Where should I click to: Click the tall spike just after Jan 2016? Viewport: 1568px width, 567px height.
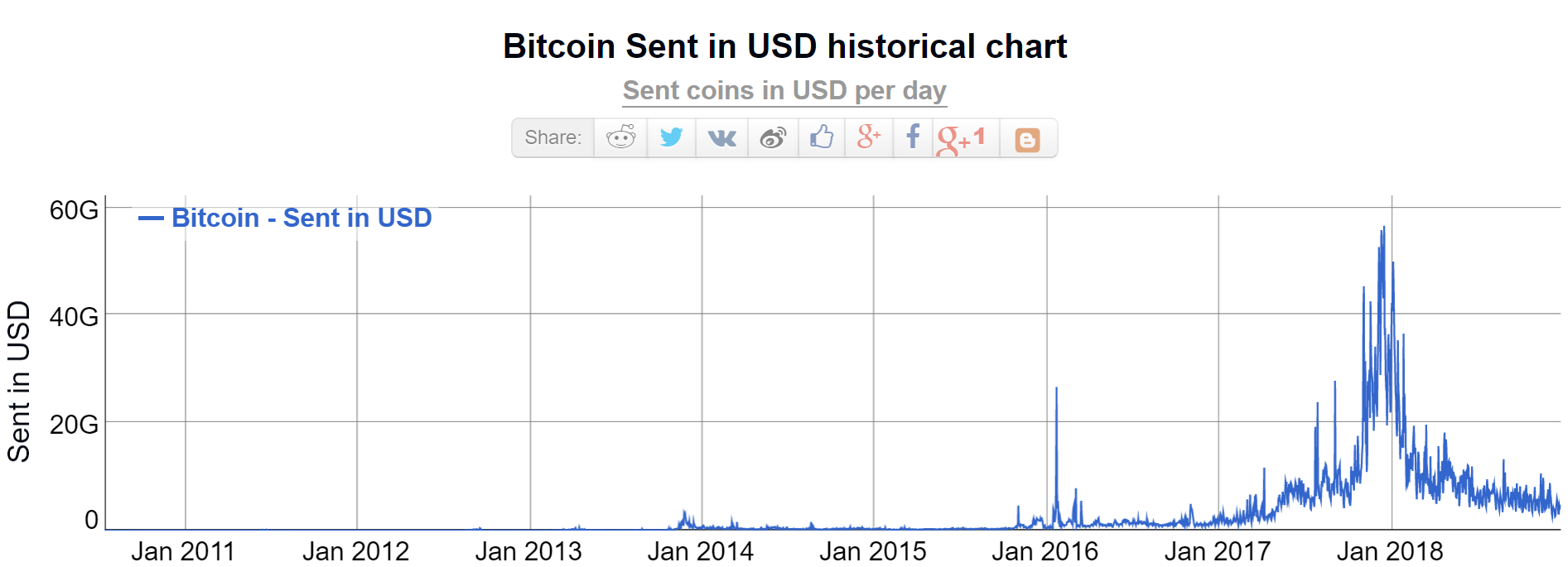click(x=1056, y=389)
